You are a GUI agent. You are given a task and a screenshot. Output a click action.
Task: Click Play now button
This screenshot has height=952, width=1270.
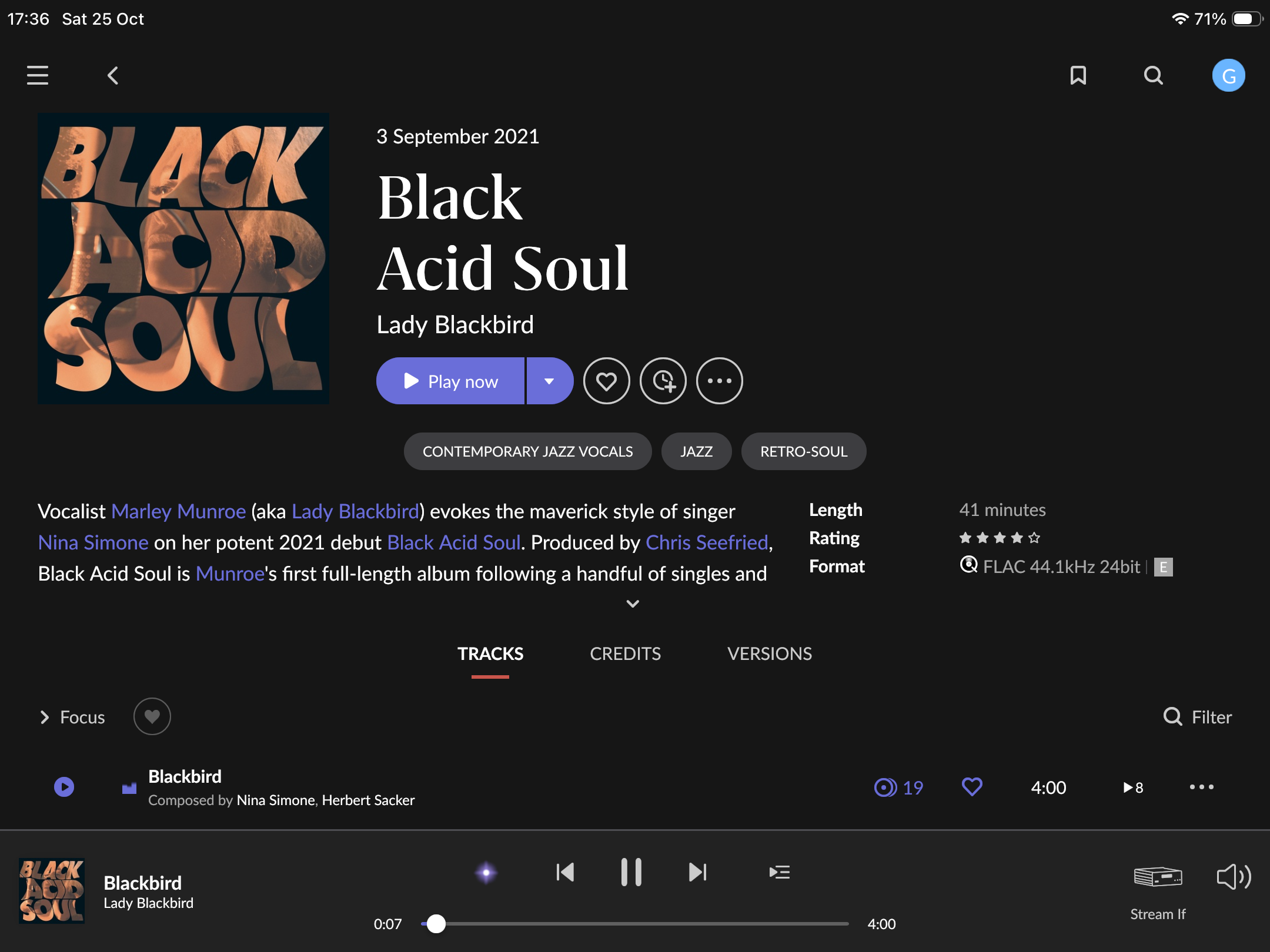point(450,381)
